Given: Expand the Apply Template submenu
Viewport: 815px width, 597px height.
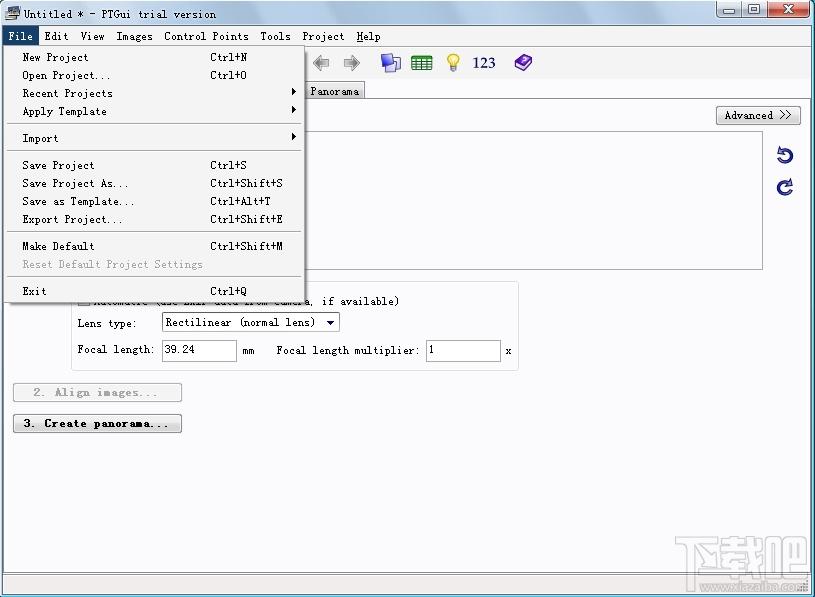Looking at the screenshot, I should point(155,111).
